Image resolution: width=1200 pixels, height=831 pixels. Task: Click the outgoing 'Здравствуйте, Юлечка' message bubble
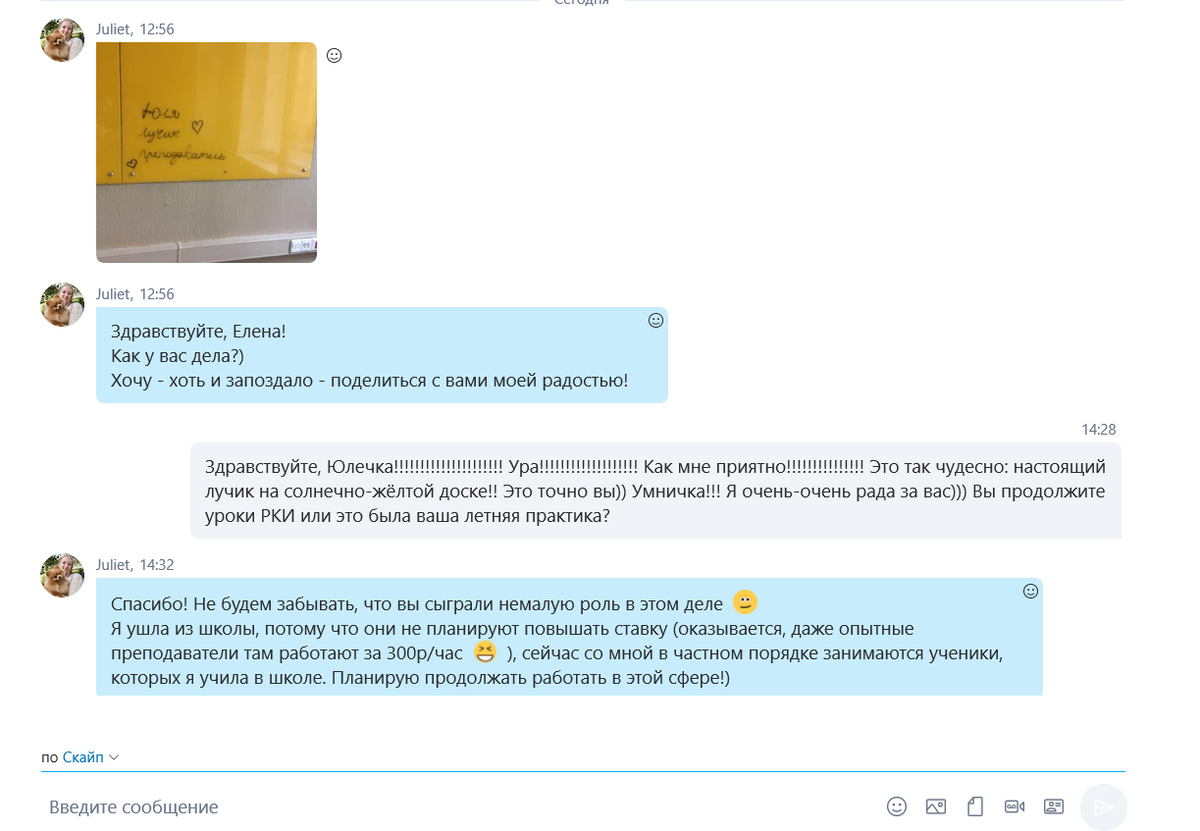click(x=656, y=492)
